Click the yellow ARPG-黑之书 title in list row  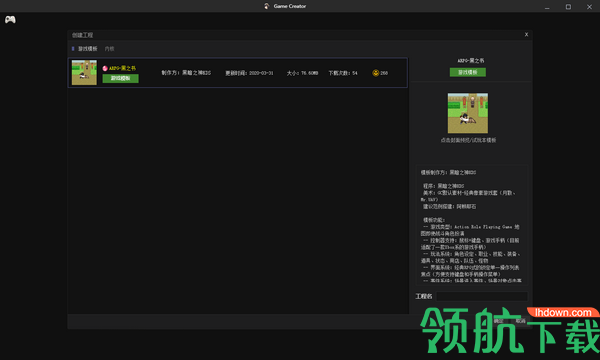122,68
